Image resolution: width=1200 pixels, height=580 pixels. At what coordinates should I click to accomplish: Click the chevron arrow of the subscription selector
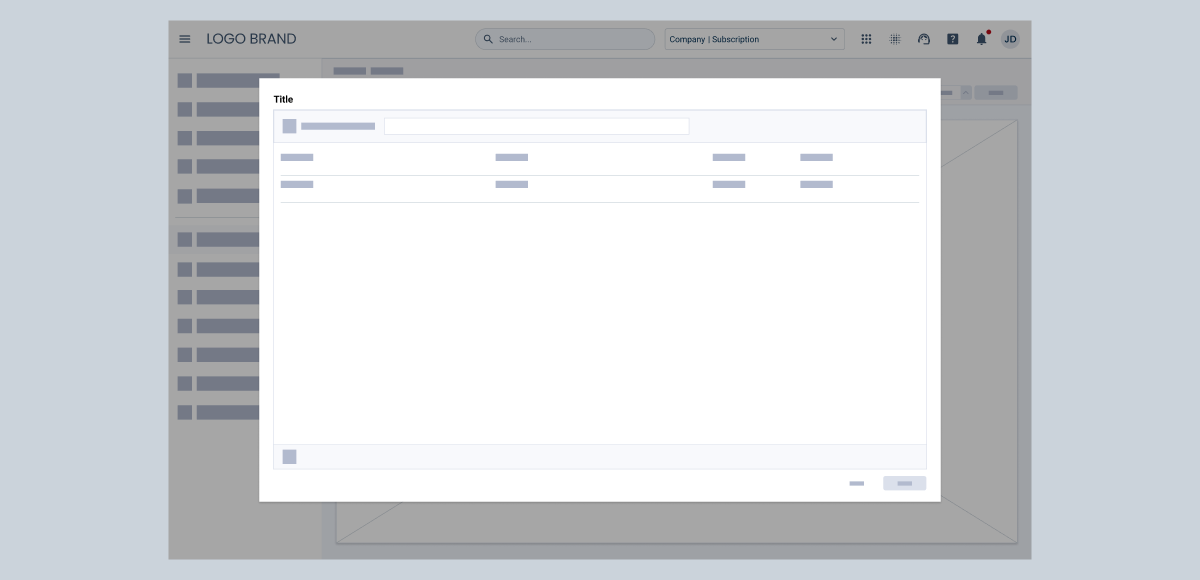[834, 39]
